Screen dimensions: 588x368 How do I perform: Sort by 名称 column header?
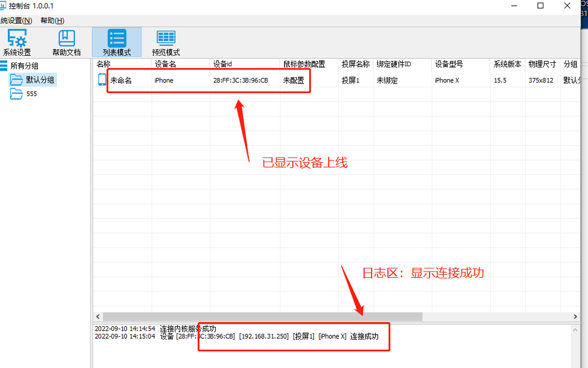click(x=104, y=64)
